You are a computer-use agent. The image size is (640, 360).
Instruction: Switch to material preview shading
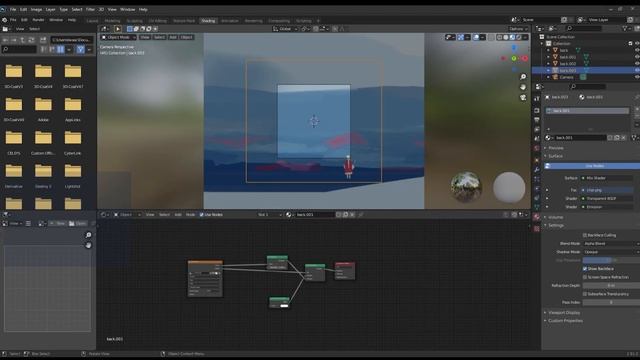[x=512, y=37]
